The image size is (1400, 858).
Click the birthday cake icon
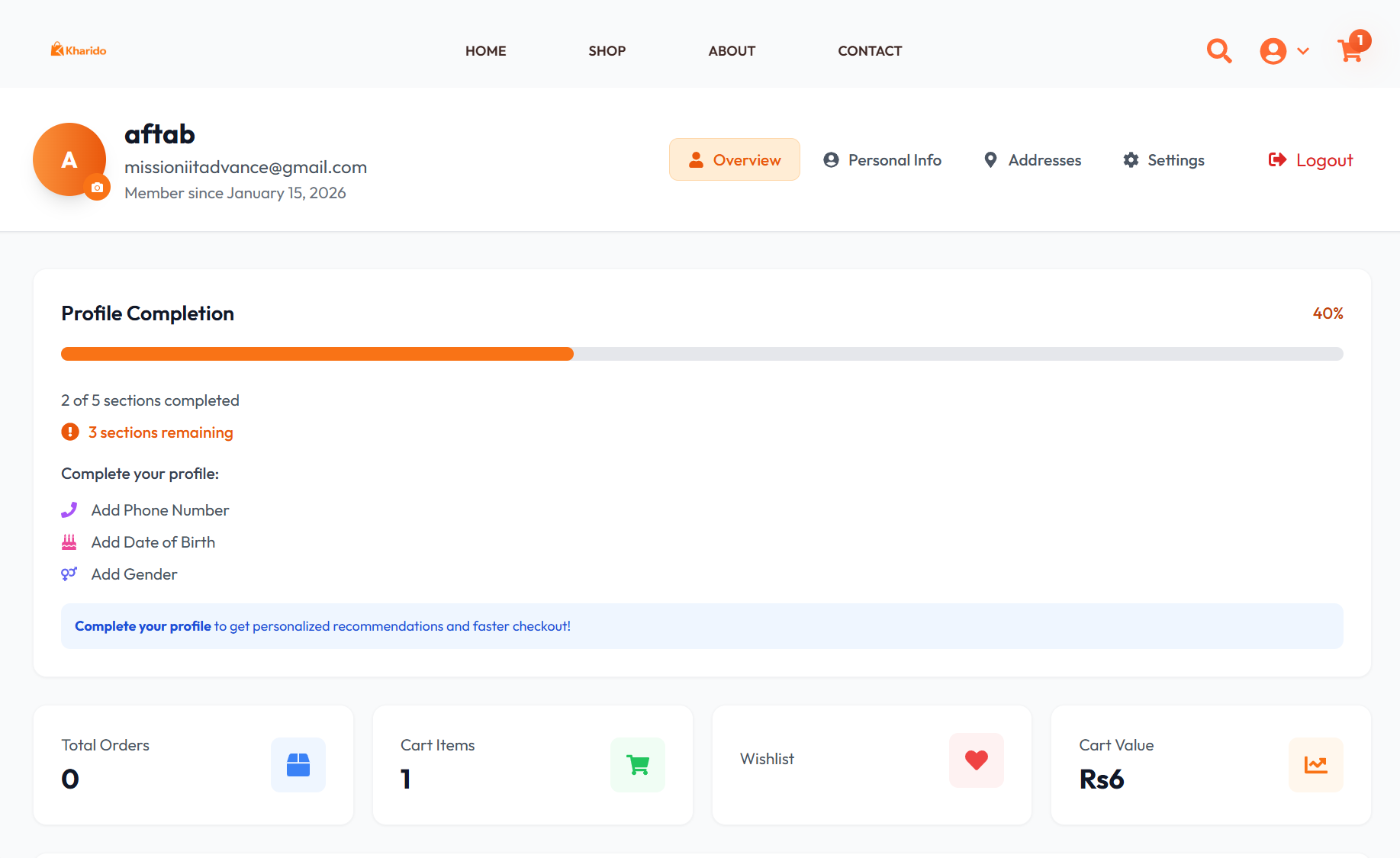click(x=69, y=541)
